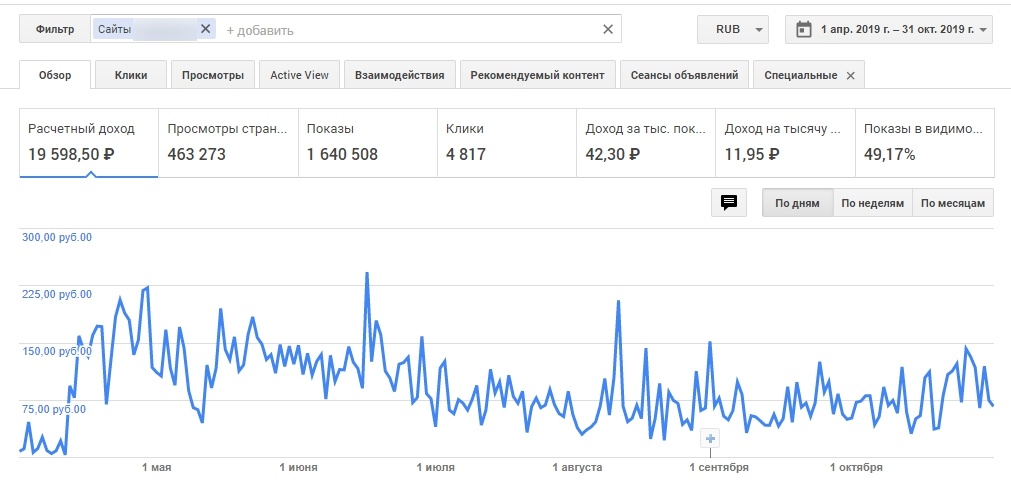Switch to the Обзор tab
This screenshot has width=1011, height=496.
tap(55, 75)
